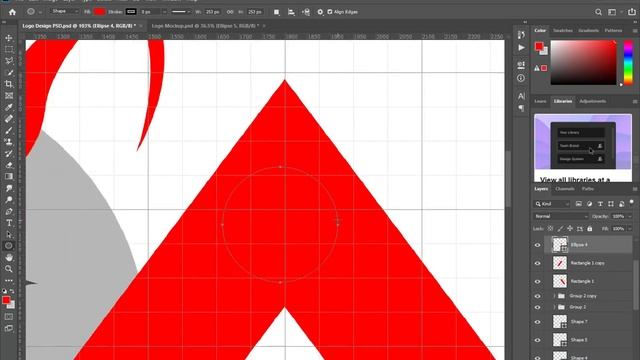Viewport: 640px width, 360px height.
Task: Toggle the lock all layer button
Action: click(589, 229)
